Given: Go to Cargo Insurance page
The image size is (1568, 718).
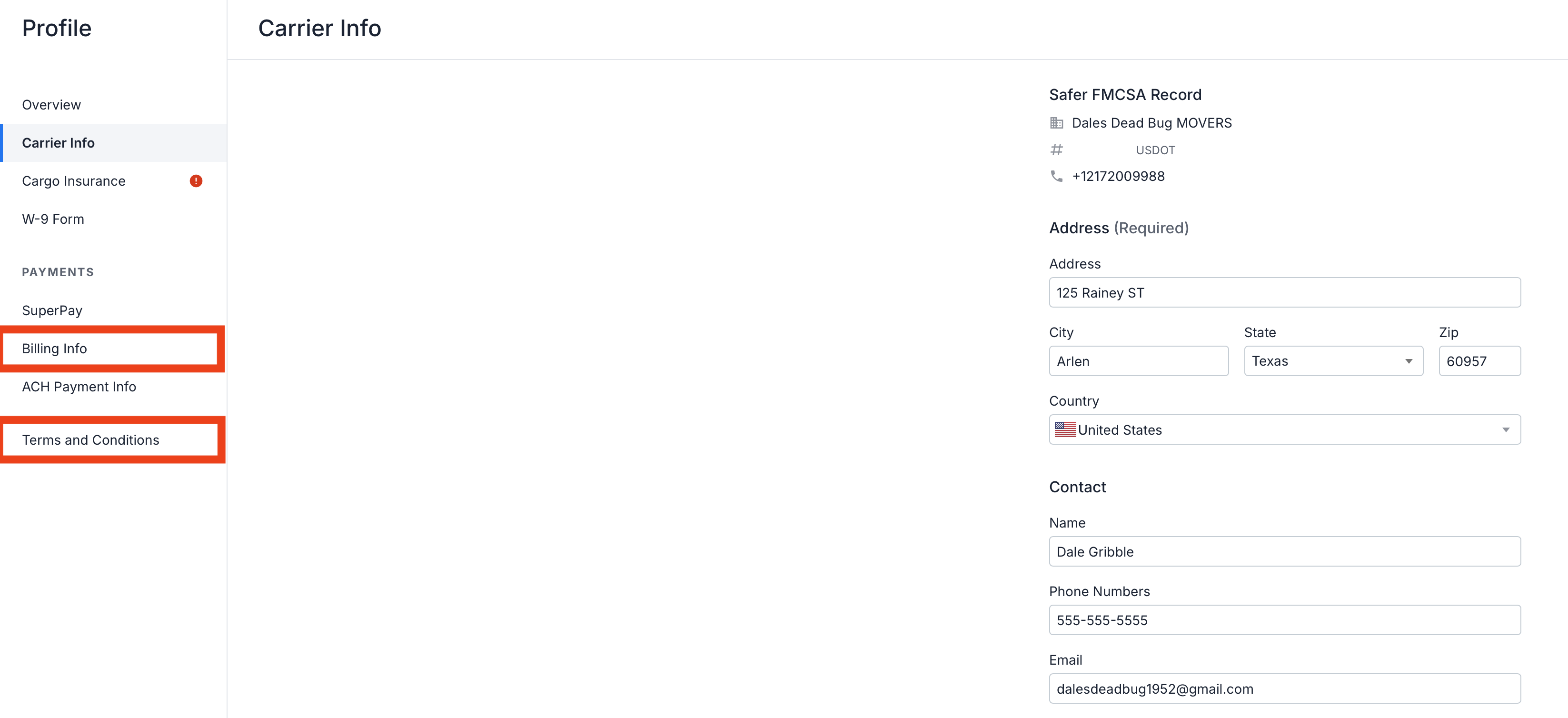Looking at the screenshot, I should pyautogui.click(x=113, y=181).
